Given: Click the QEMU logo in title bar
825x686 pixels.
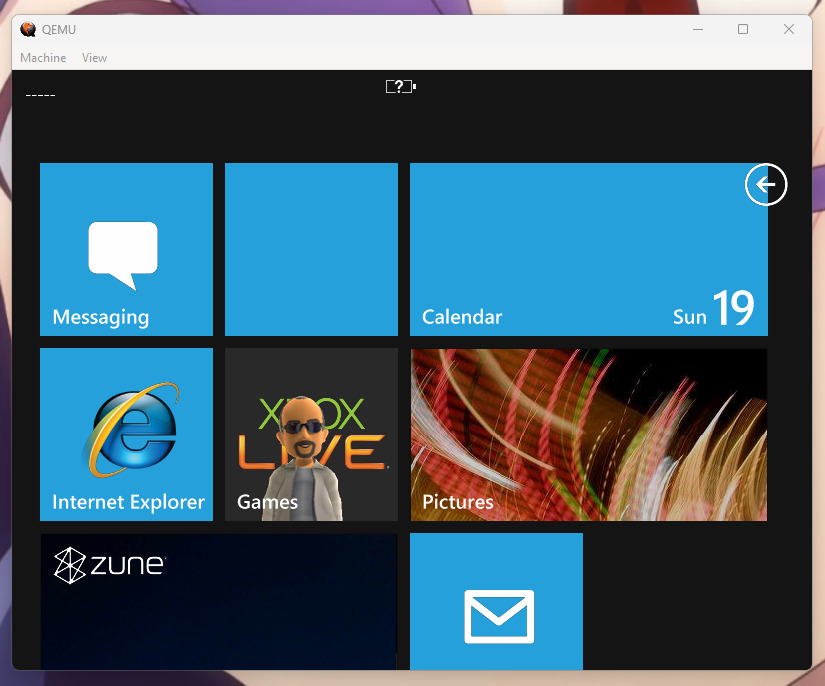Looking at the screenshot, I should pyautogui.click(x=28, y=29).
